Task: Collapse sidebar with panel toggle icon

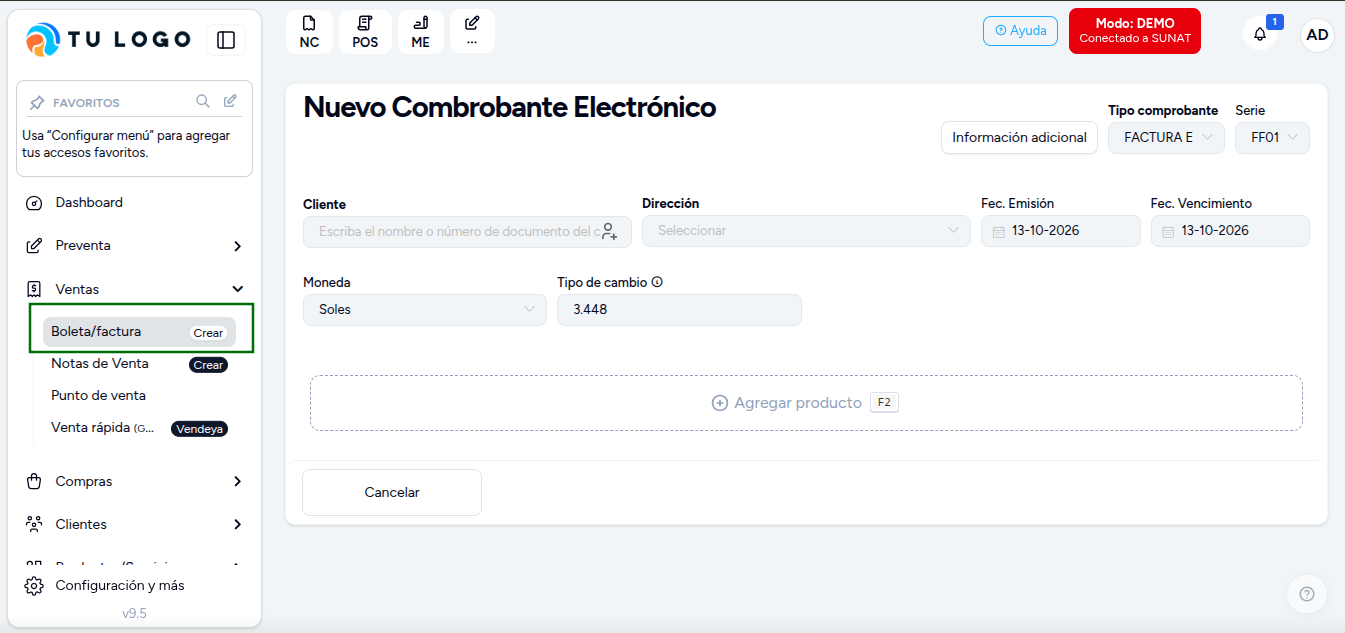Action: pos(226,40)
